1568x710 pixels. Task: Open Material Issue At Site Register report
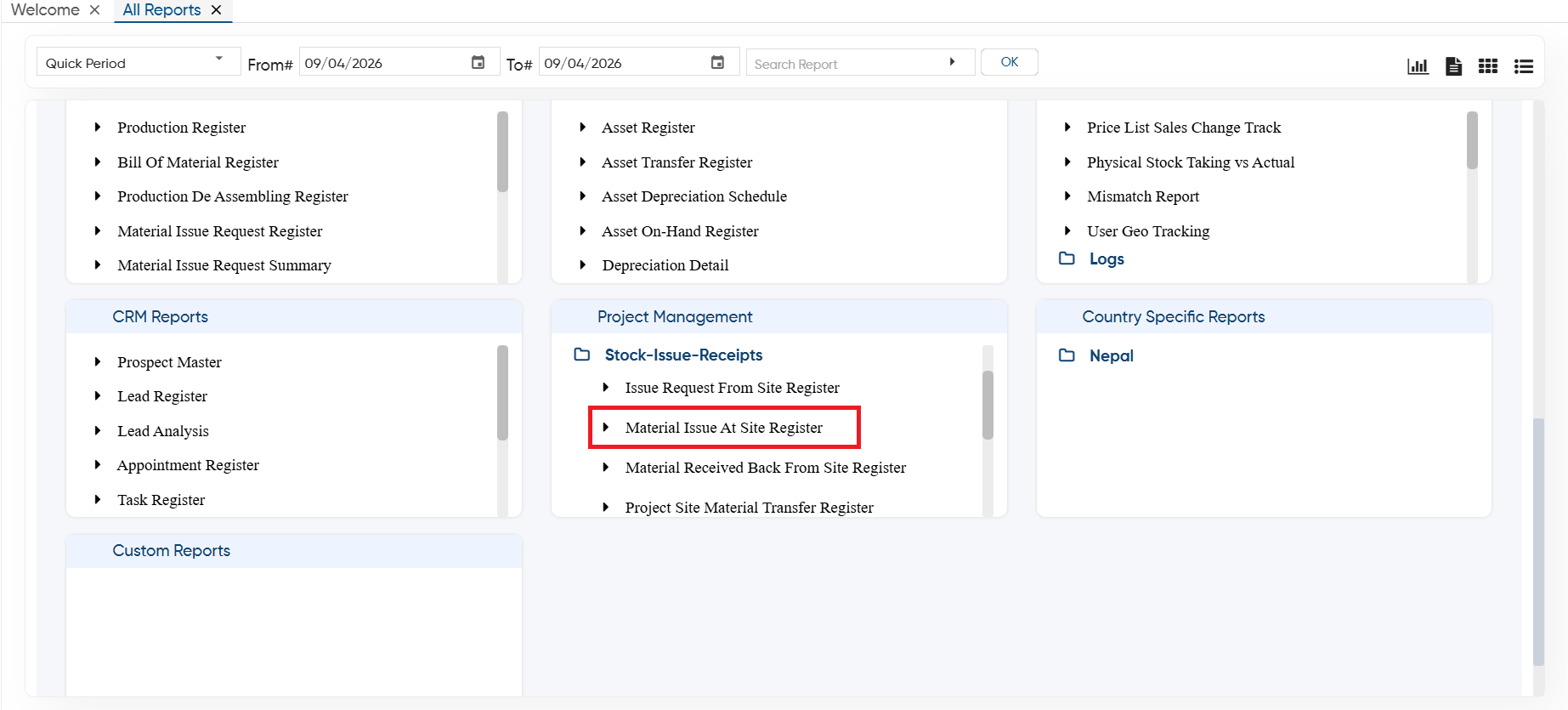tap(724, 428)
